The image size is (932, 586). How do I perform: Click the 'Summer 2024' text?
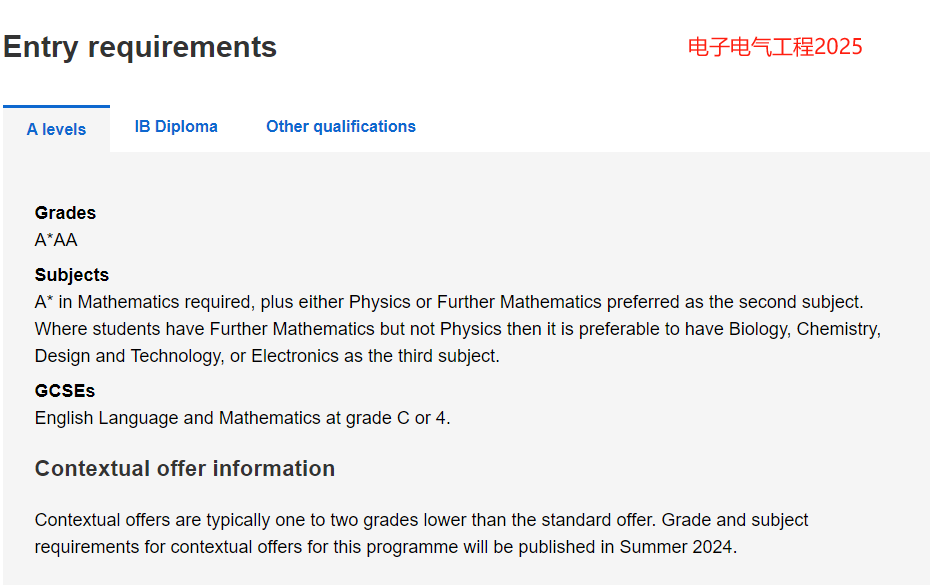tap(676, 547)
